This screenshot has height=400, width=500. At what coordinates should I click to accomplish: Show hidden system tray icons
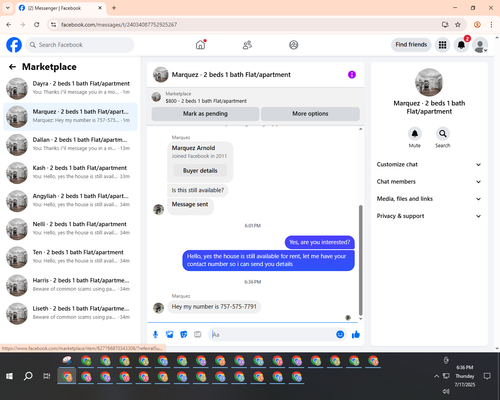[x=436, y=376]
